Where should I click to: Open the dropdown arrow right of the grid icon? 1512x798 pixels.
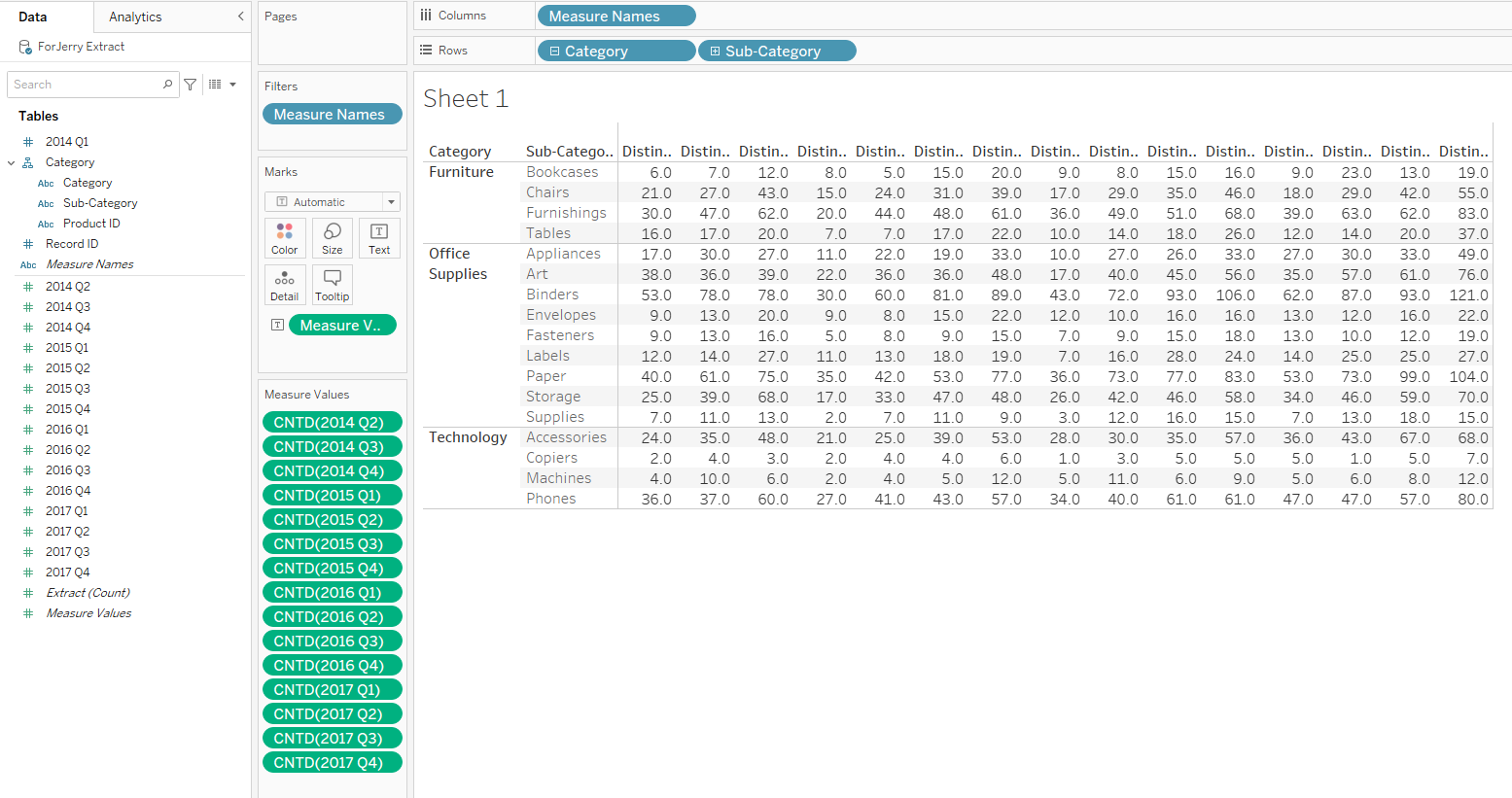[232, 84]
